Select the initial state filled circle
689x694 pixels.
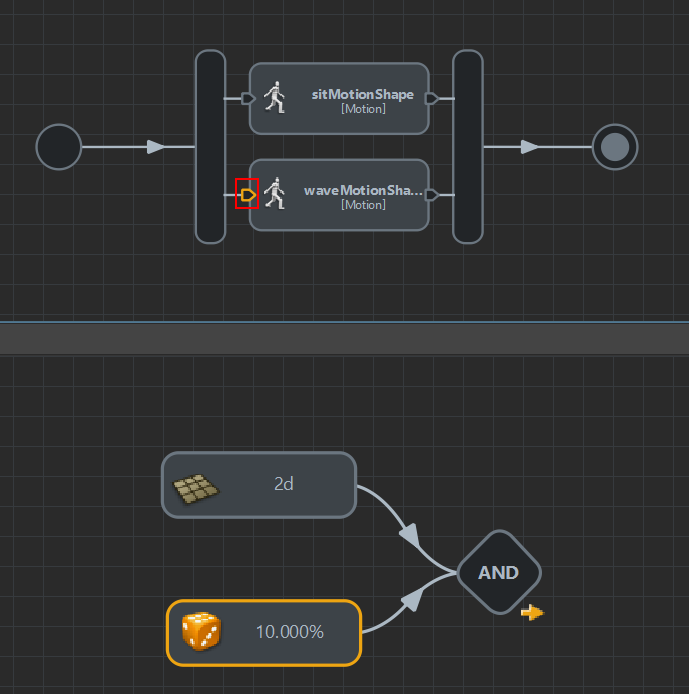[59, 147]
